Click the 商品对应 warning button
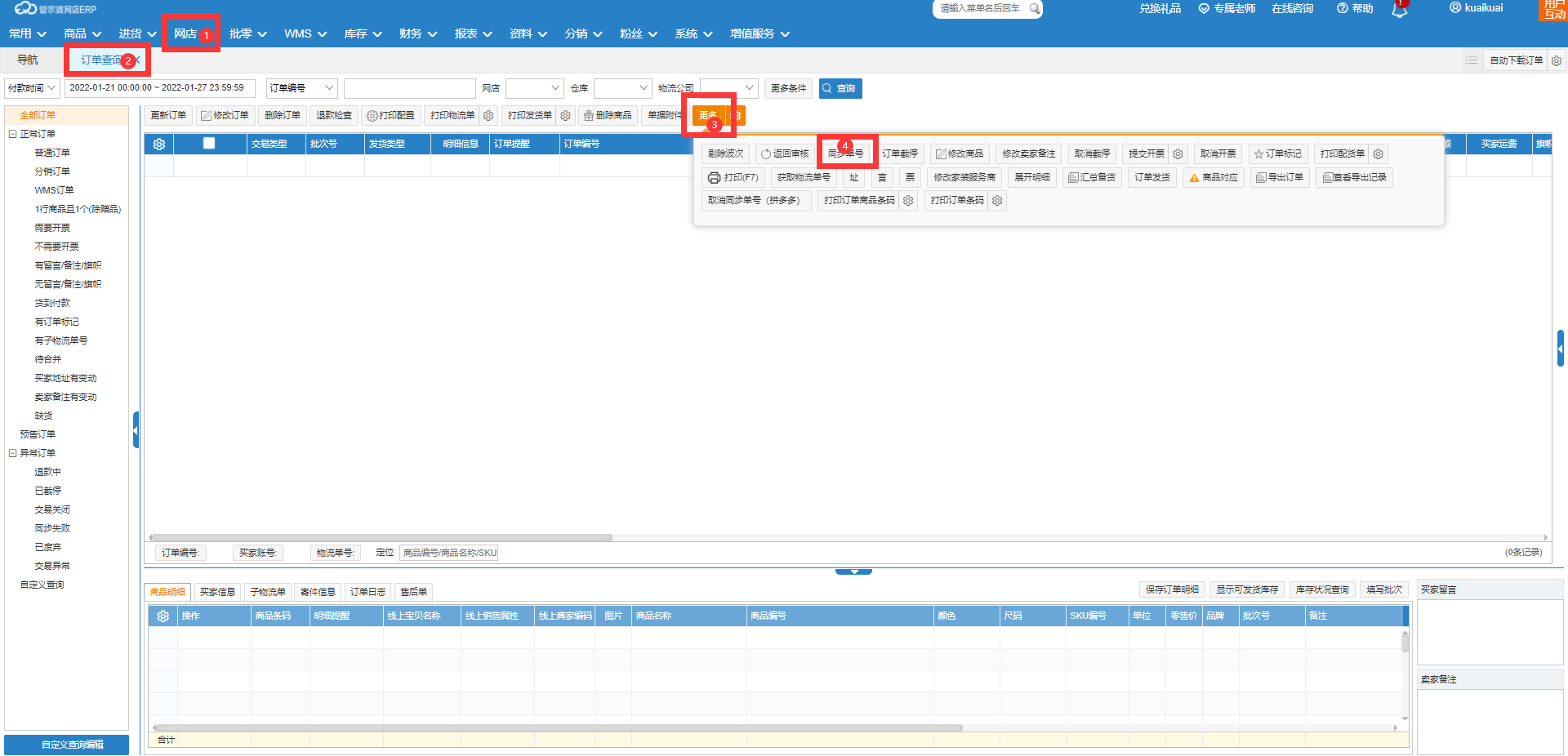Viewport: 1568px width, 756px height. coord(1214,177)
